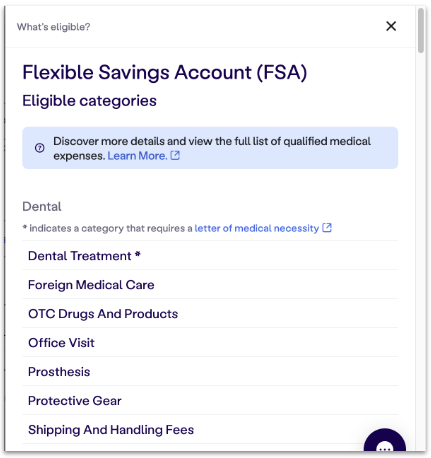The image size is (431, 458).
Task: Close the What's eligible panel
Action: [391, 26]
